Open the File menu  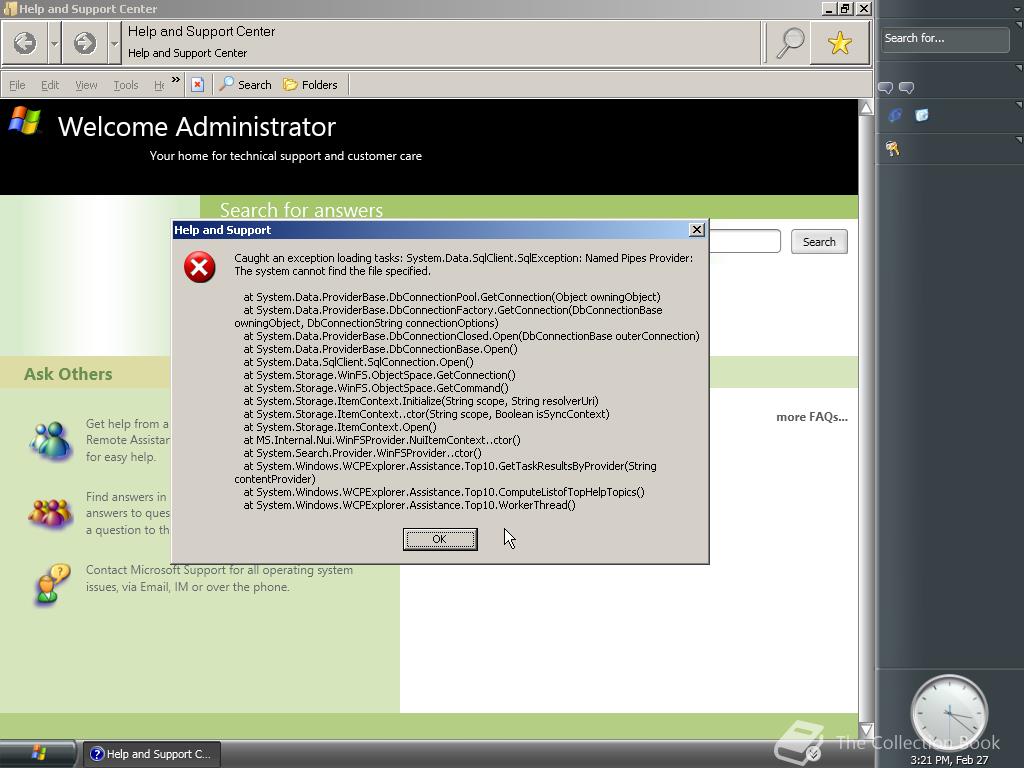pyautogui.click(x=18, y=85)
